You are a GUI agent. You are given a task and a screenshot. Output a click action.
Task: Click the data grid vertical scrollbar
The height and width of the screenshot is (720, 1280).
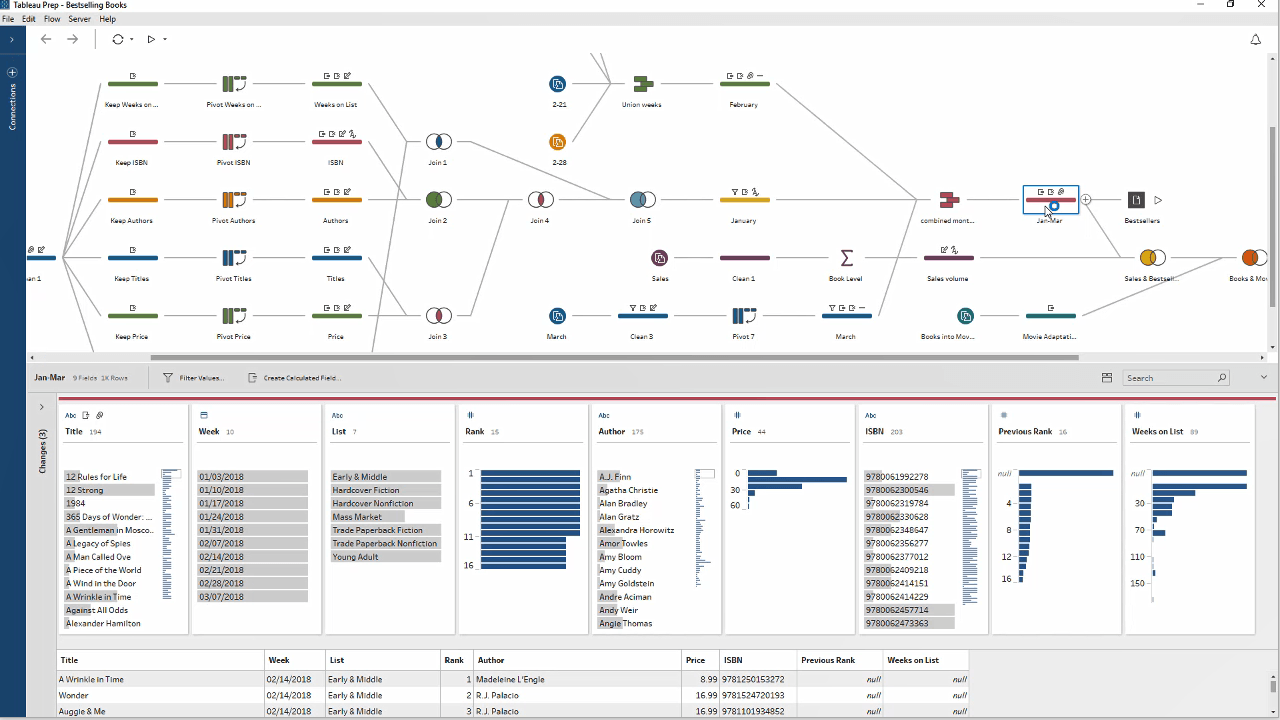[1272, 686]
